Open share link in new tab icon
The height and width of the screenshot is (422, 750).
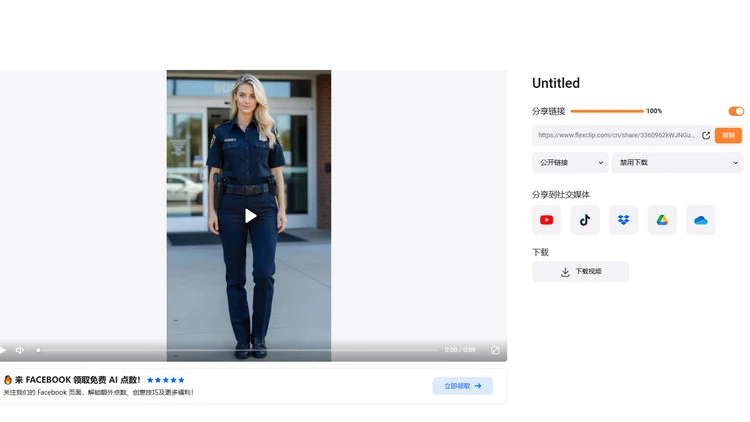coord(706,135)
